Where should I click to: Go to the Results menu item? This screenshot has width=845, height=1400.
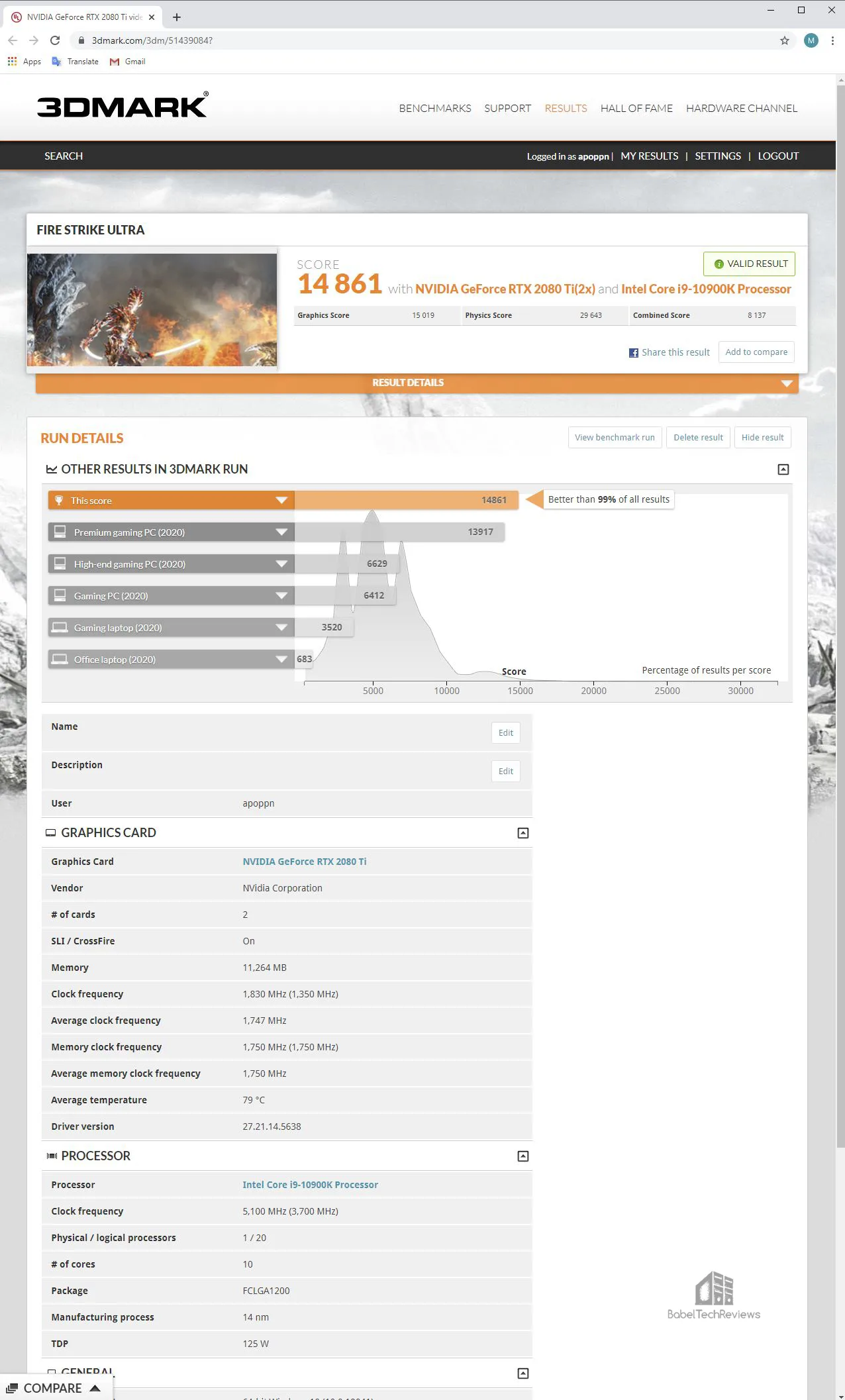coord(566,109)
